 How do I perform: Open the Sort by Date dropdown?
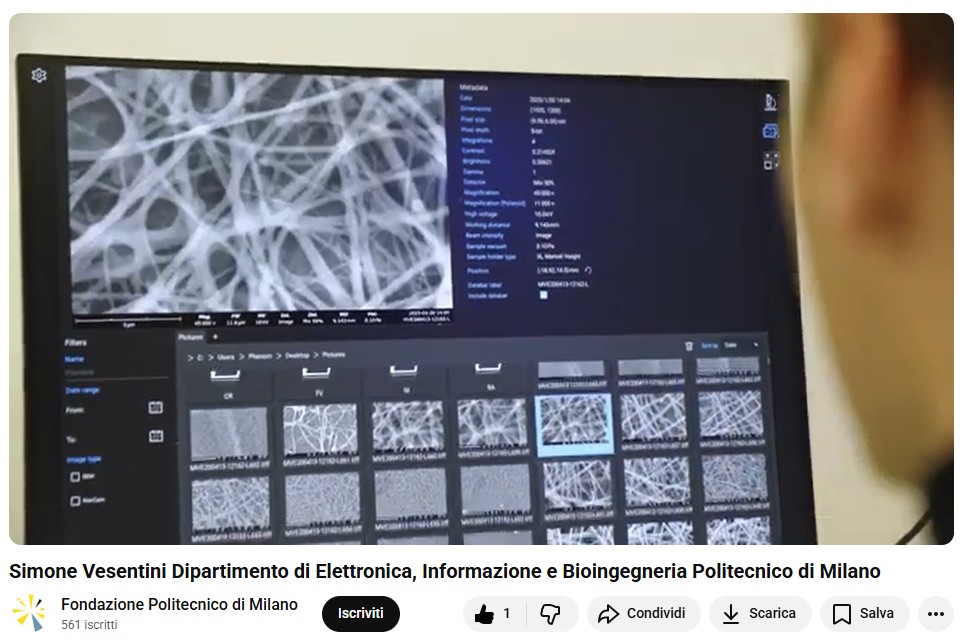click(x=740, y=345)
